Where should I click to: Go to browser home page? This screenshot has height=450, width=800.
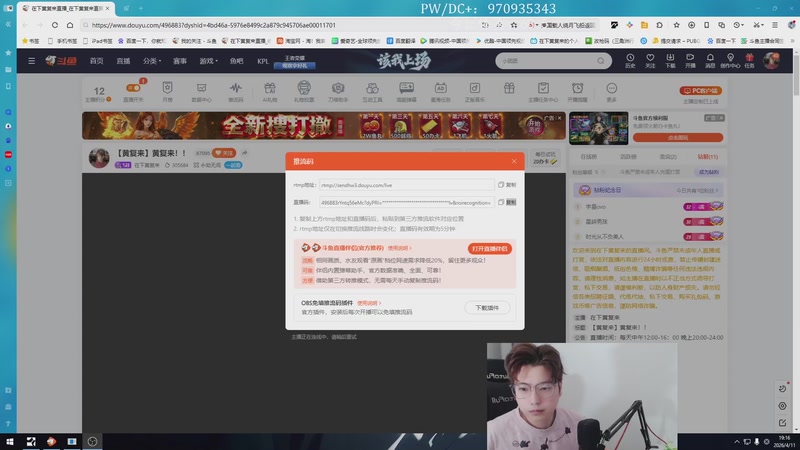tap(70, 25)
